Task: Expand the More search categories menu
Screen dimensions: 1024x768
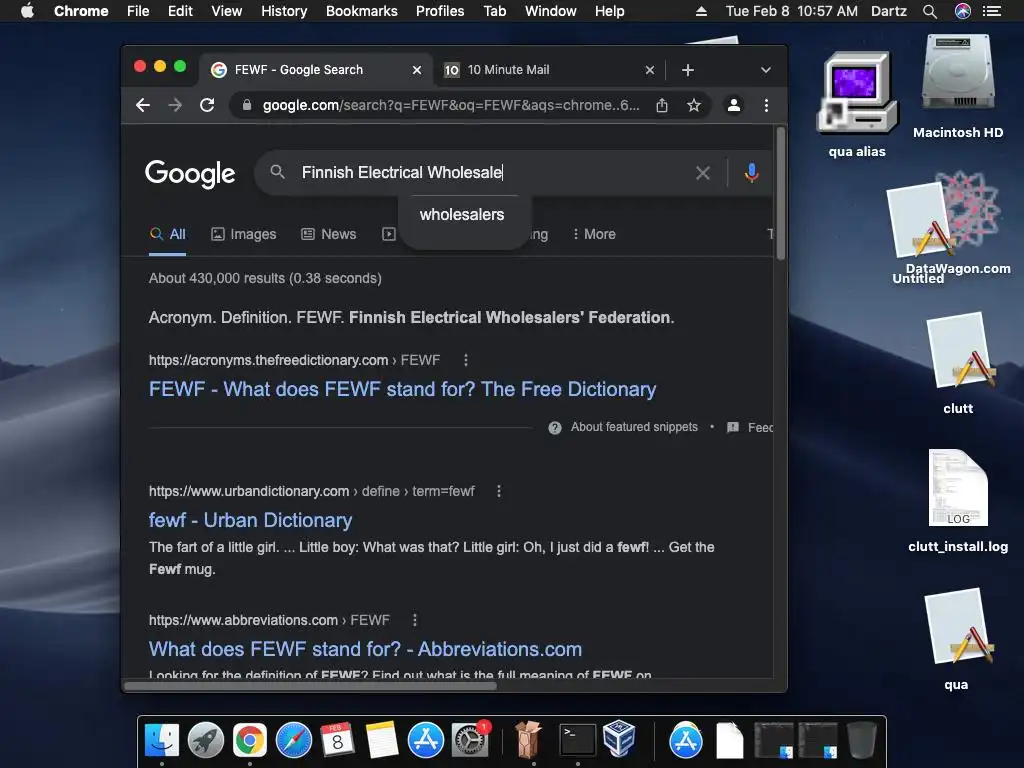Action: pyautogui.click(x=594, y=234)
